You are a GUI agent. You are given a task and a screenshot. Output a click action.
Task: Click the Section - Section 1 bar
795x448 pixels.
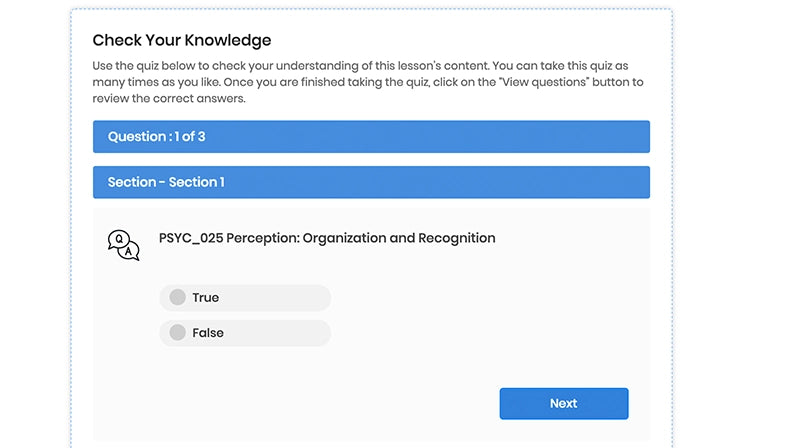[x=371, y=182]
